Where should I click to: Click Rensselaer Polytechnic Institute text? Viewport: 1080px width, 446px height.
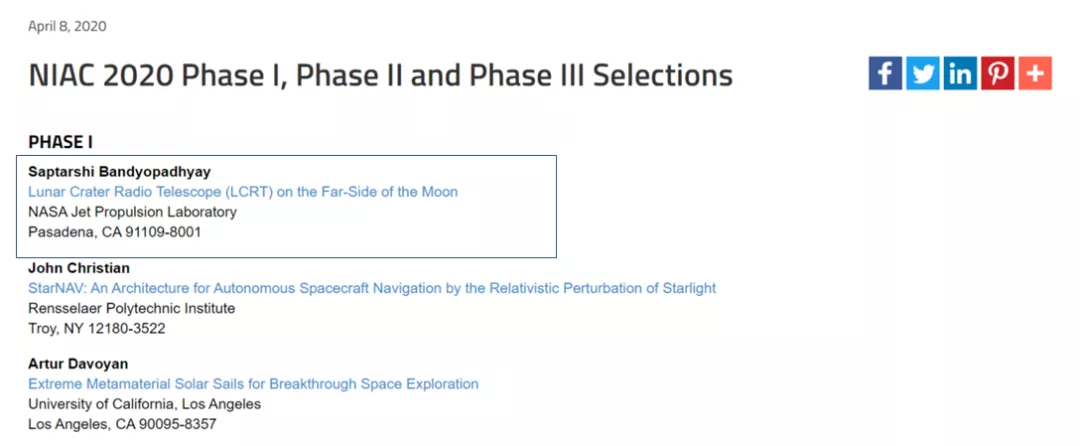pos(132,308)
